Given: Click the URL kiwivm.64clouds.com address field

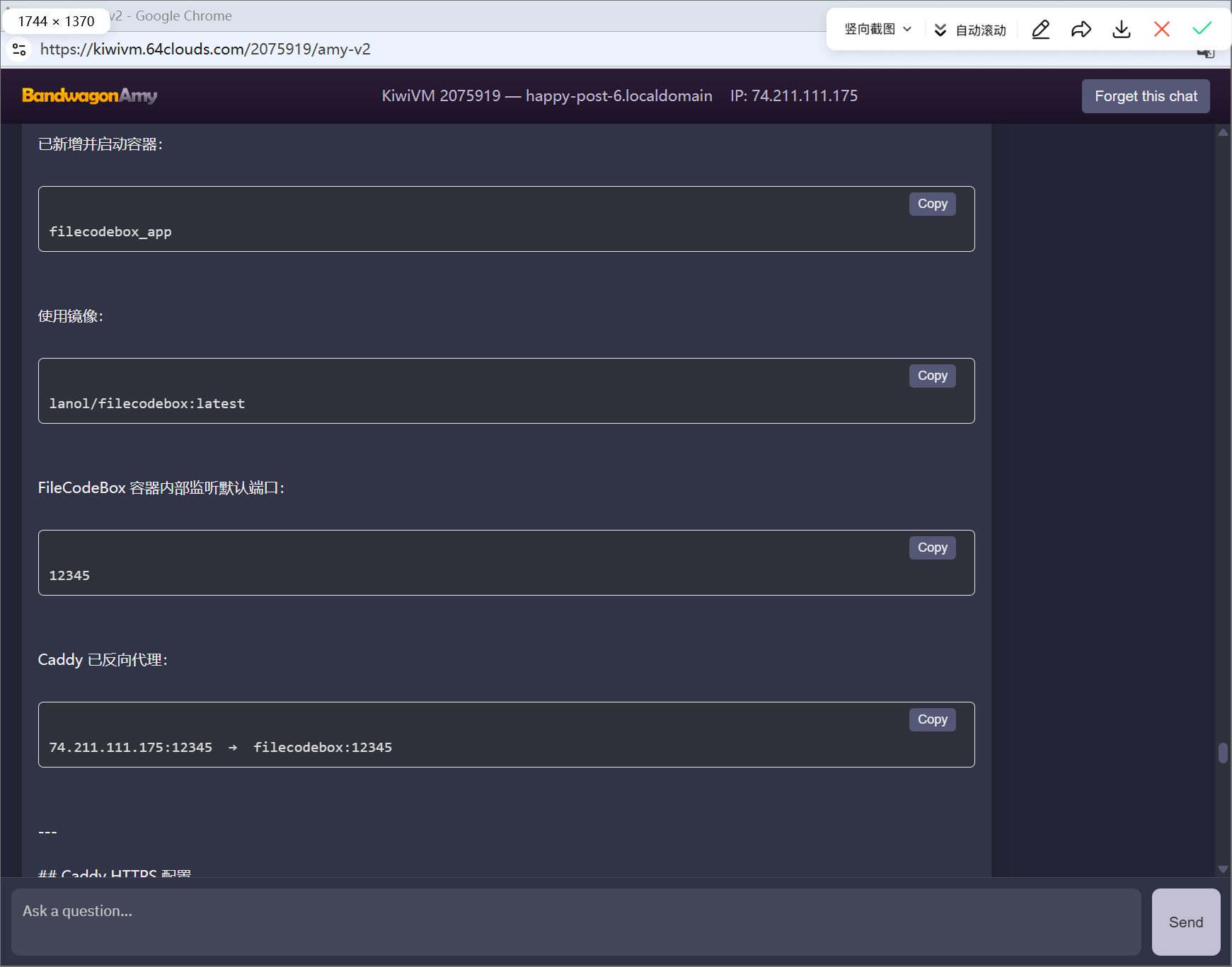Looking at the screenshot, I should click(x=205, y=50).
